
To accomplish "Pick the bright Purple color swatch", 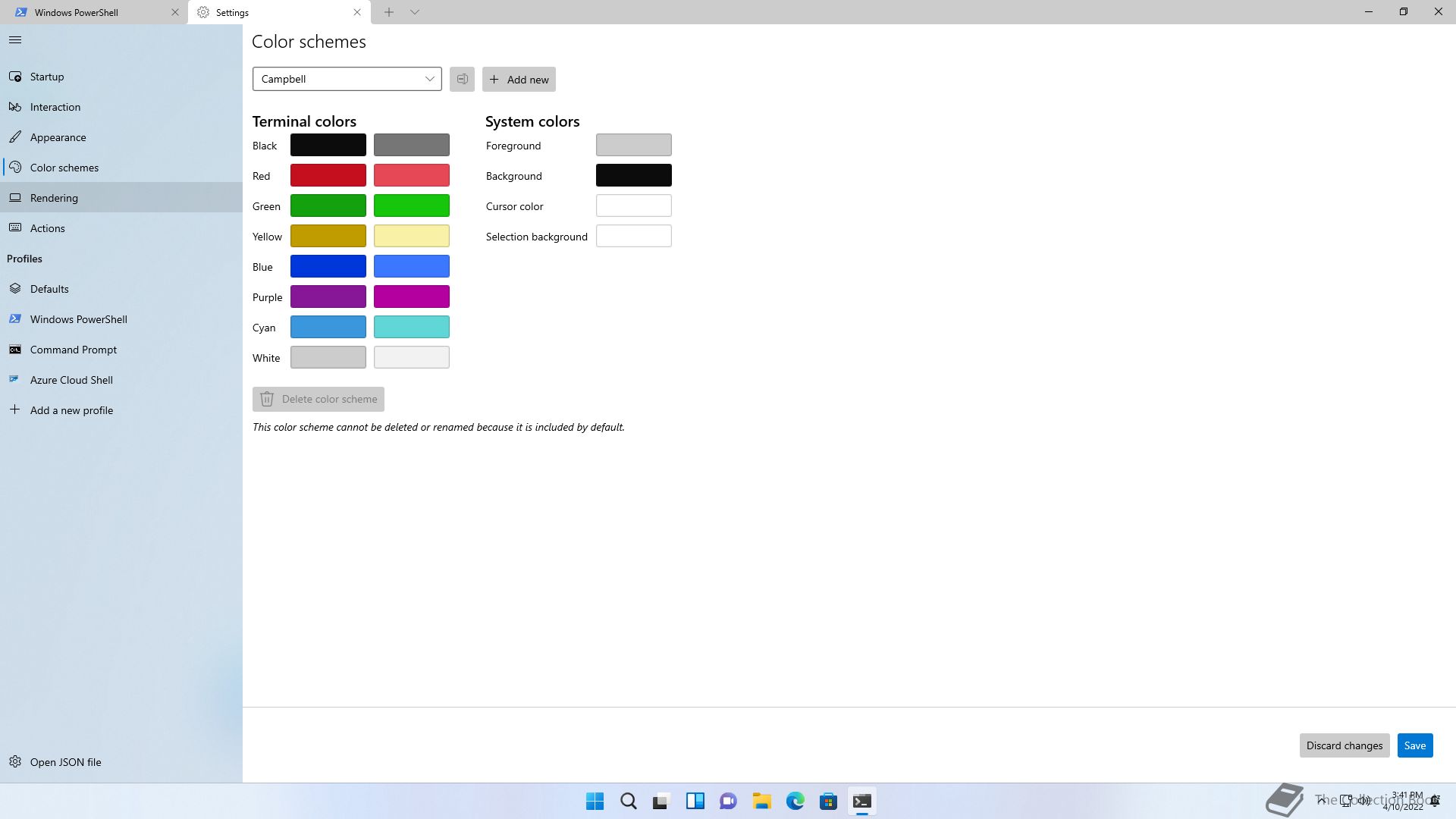I will (x=412, y=297).
